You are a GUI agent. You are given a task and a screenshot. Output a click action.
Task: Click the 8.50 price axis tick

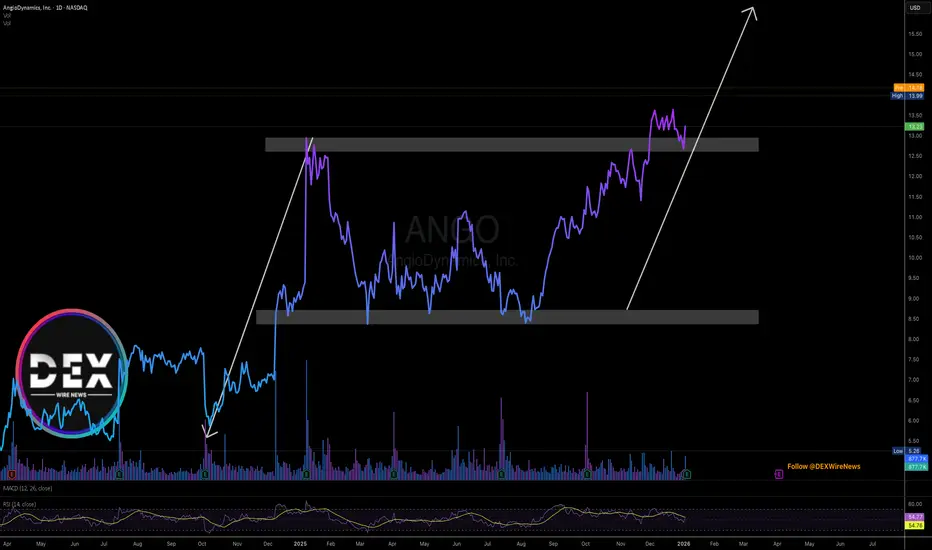(x=915, y=319)
